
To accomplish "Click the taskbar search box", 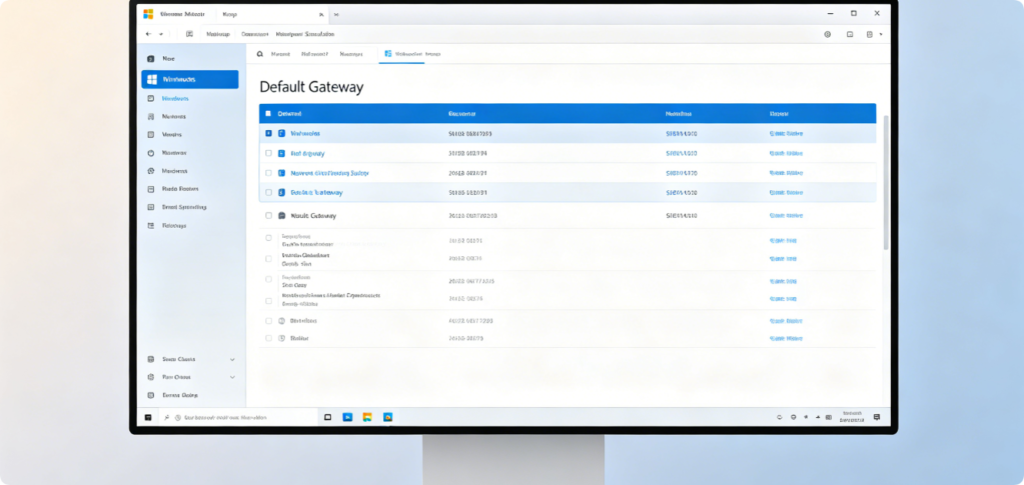I will point(238,417).
